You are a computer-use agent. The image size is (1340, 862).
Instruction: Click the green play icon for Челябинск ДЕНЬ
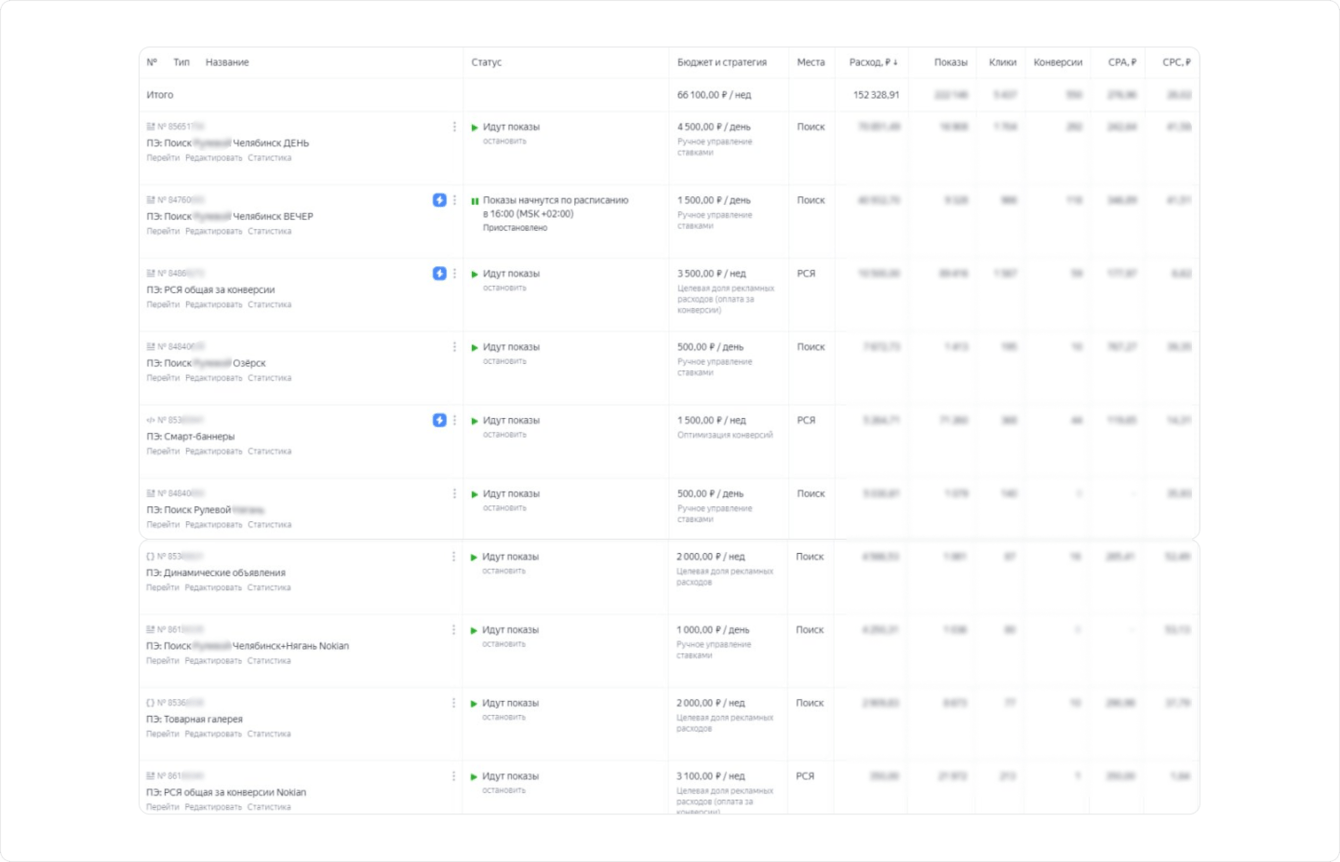pos(475,128)
